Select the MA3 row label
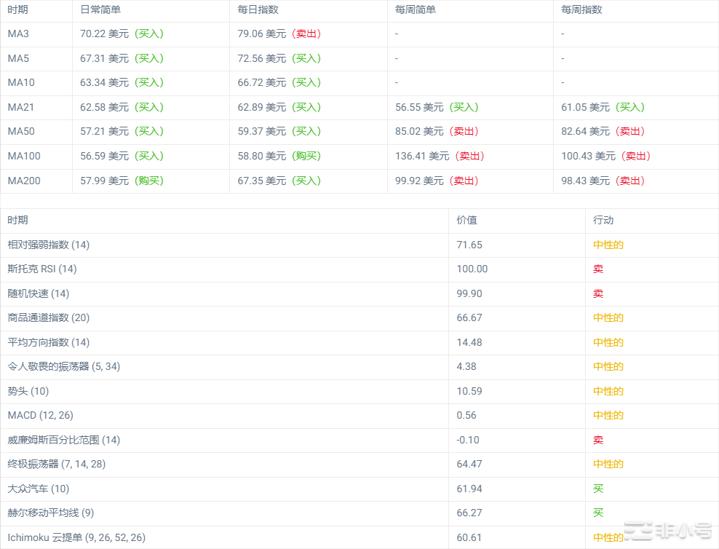The height and width of the screenshot is (549, 719). 19,33
